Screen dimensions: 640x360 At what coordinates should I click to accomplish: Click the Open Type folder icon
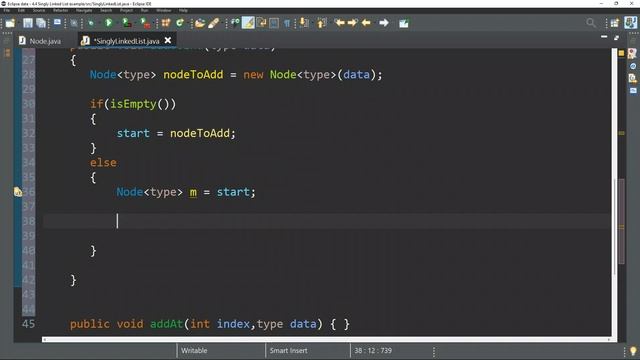(x=200, y=23)
